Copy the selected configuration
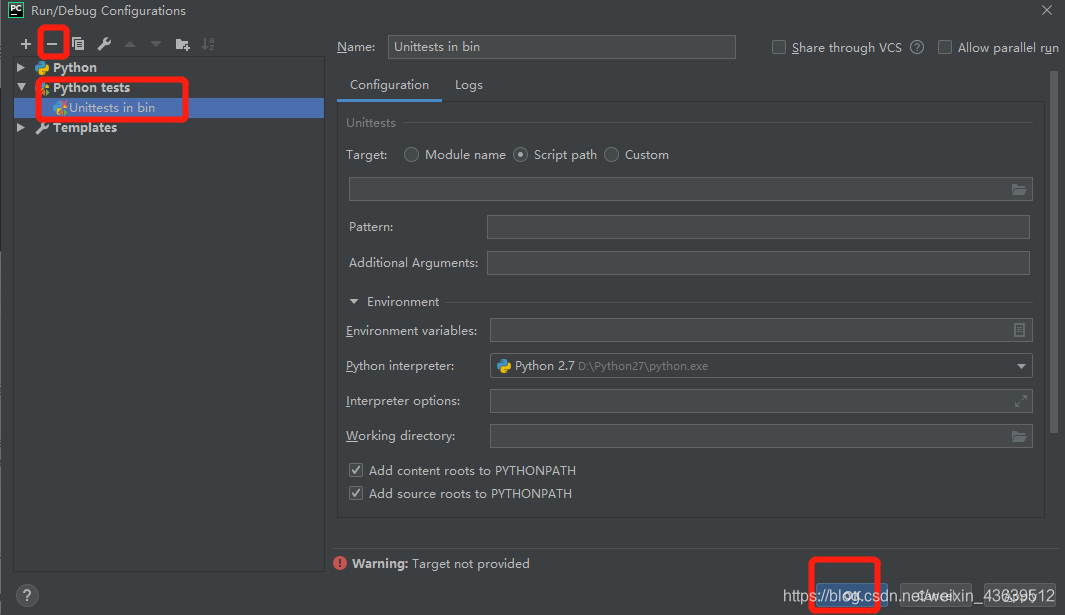Viewport: 1065px width, 615px height. 78,44
